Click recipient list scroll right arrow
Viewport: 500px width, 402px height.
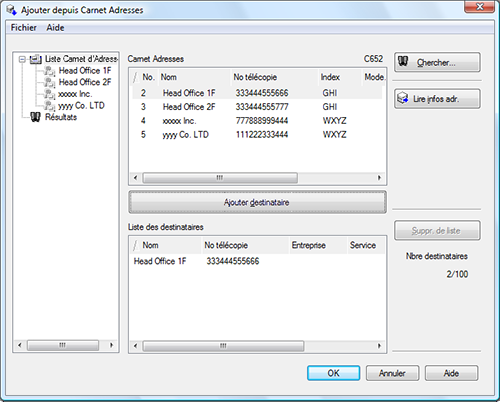pos(379,346)
